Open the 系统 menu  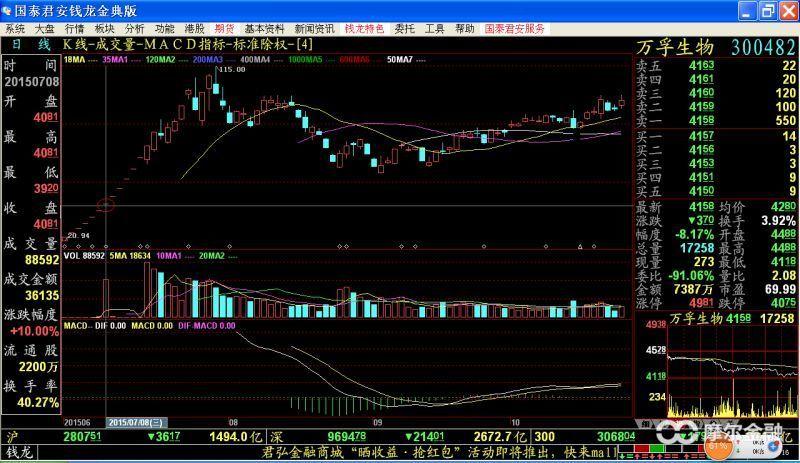click(x=15, y=29)
